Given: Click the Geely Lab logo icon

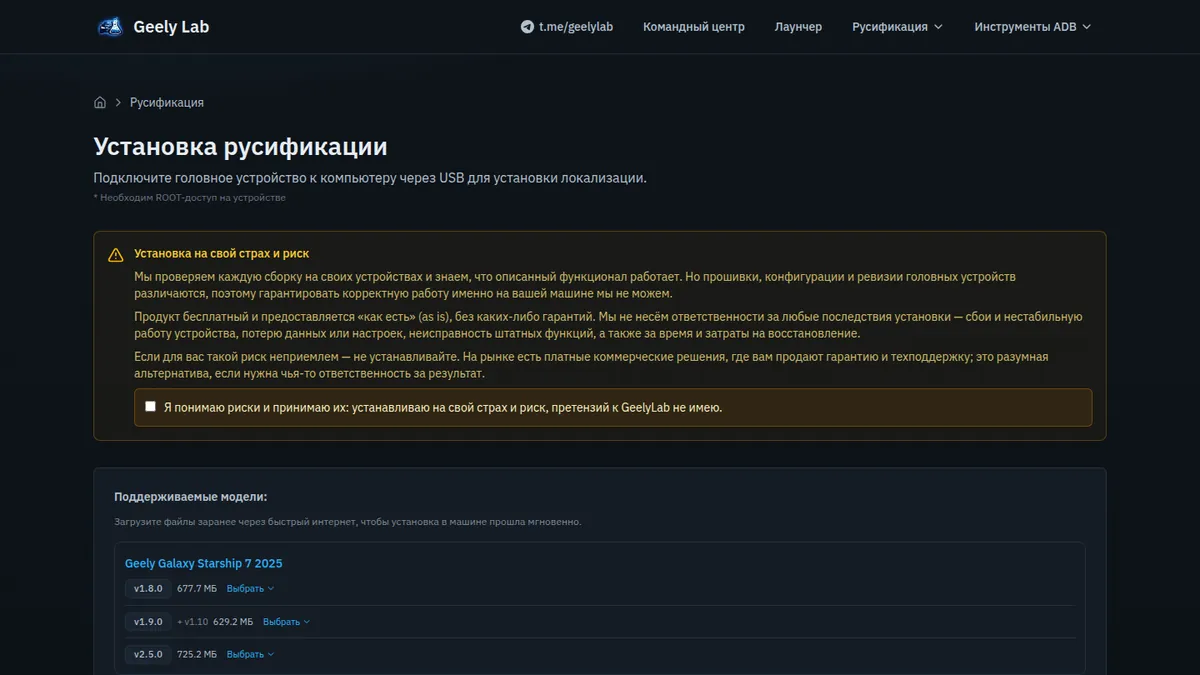Looking at the screenshot, I should [x=110, y=27].
